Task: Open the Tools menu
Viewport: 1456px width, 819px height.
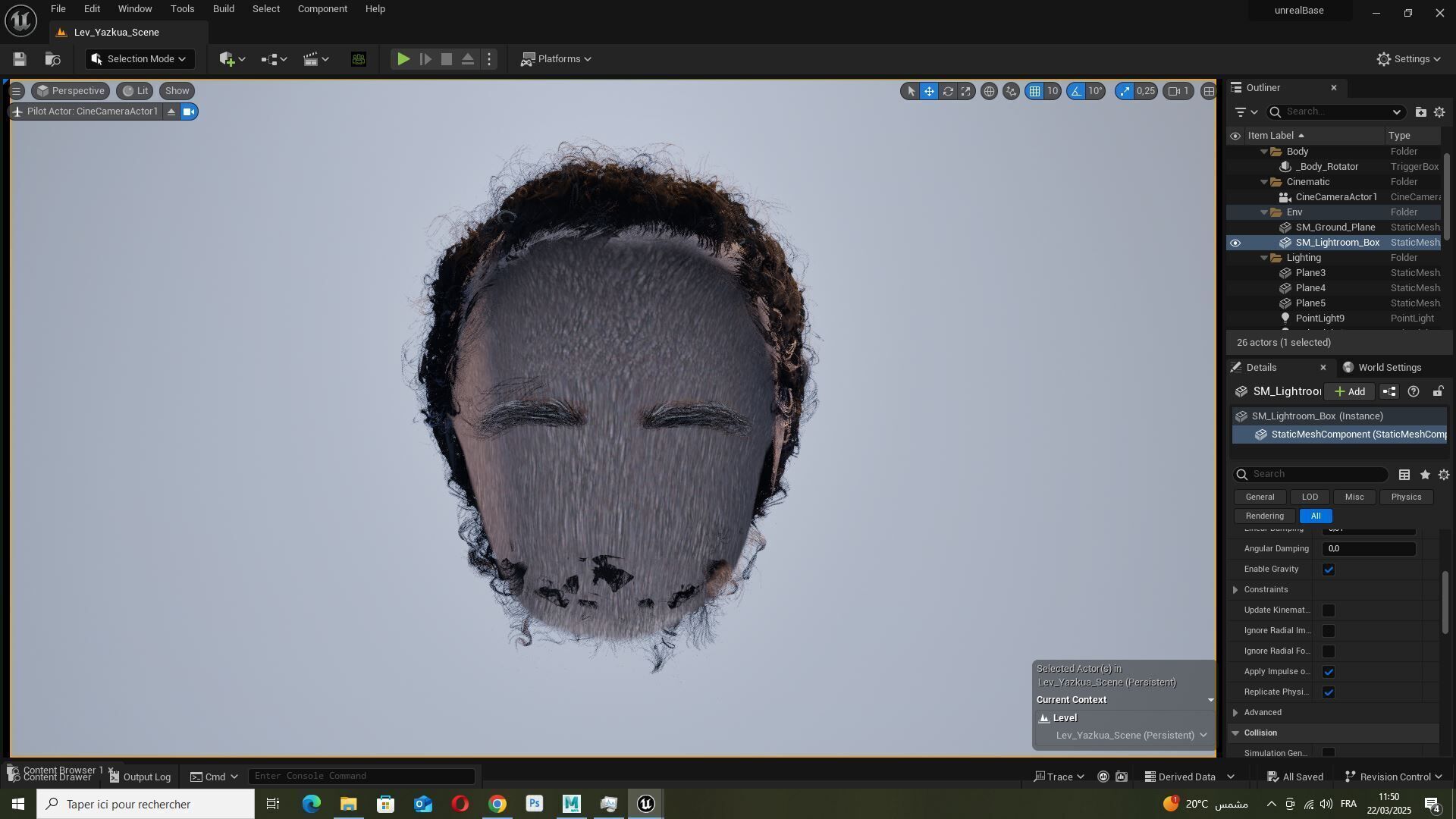Action: point(182,9)
